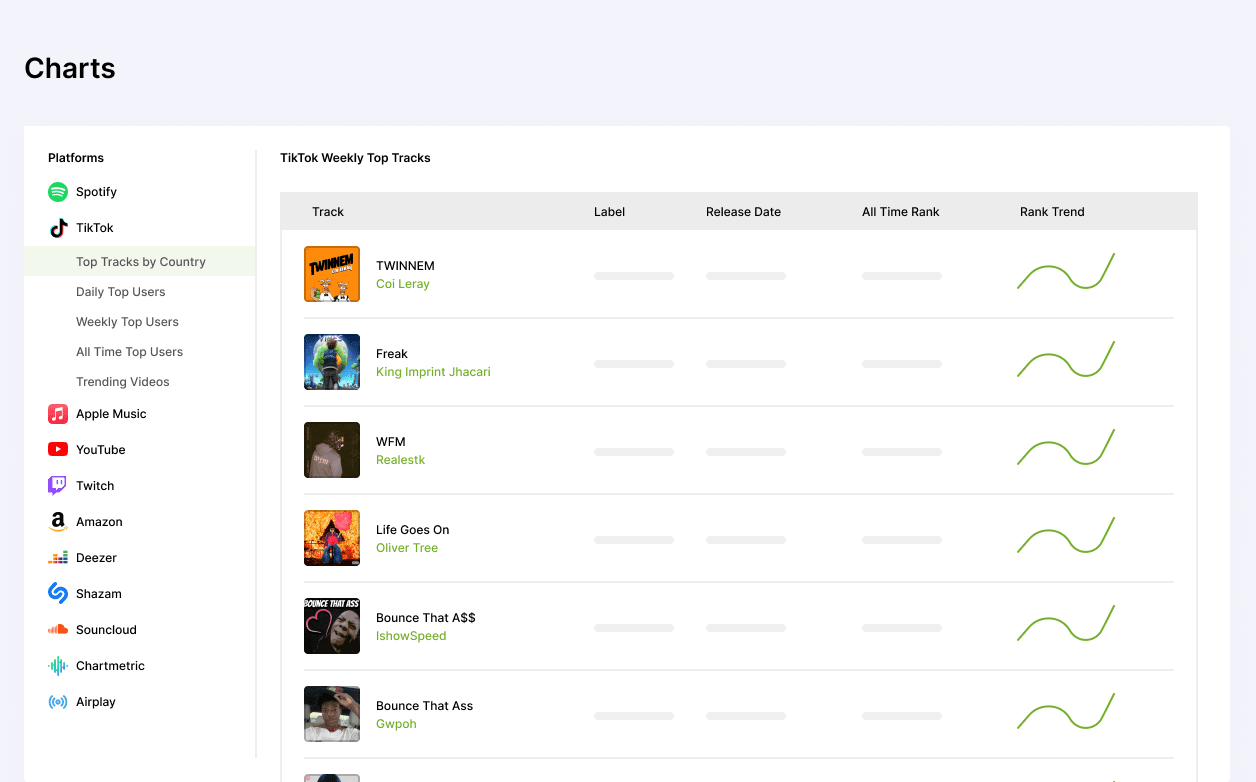
Task: Open Weekly Top Users list
Action: [127, 322]
